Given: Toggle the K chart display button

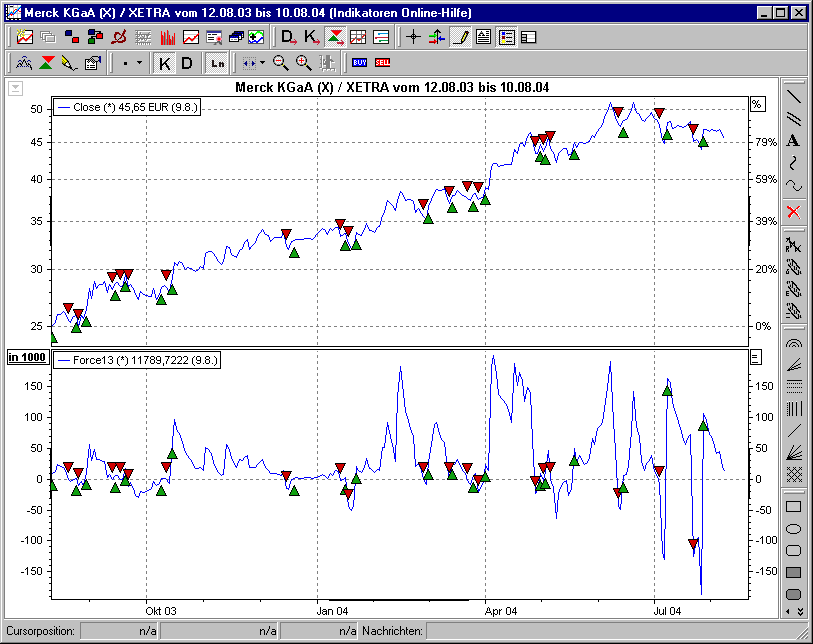Looking at the screenshot, I should tap(164, 61).
